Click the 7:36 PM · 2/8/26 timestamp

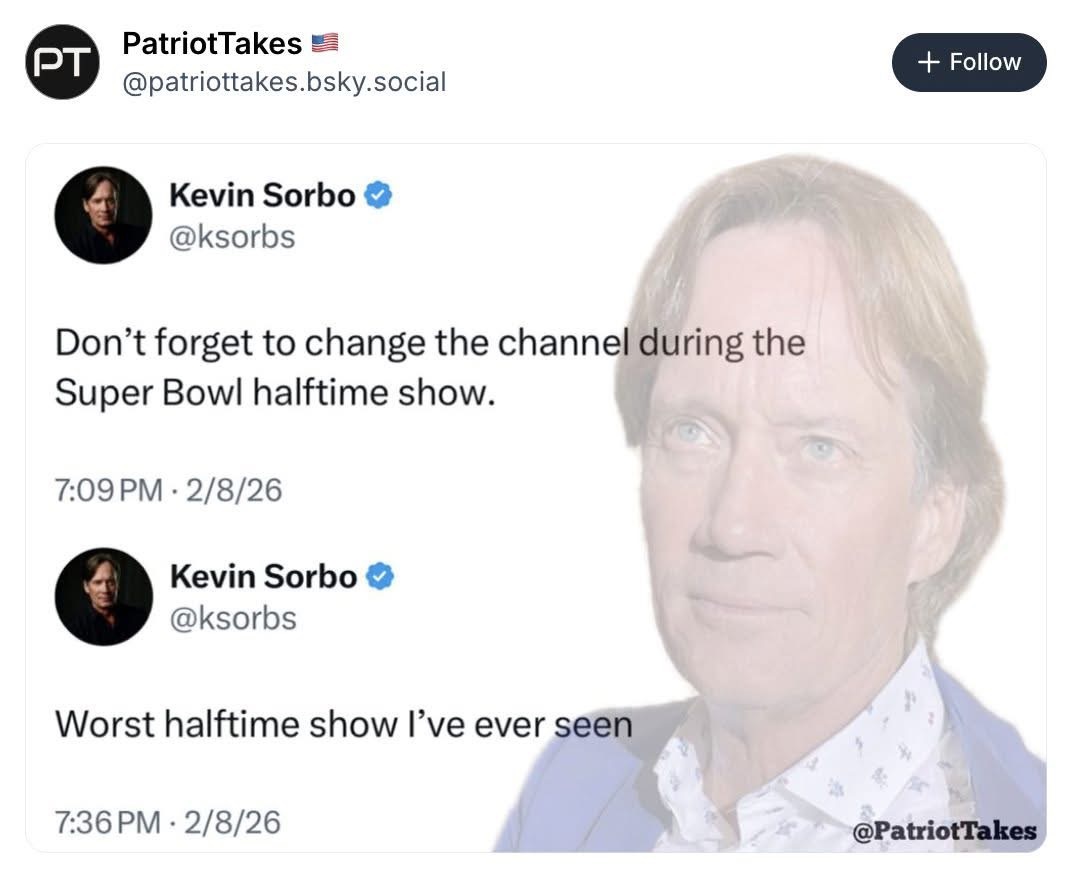168,822
